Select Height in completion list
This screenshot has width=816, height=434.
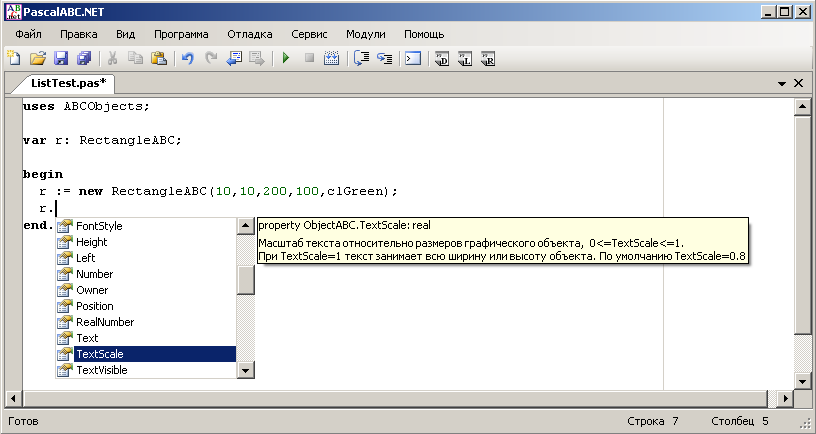point(146,242)
